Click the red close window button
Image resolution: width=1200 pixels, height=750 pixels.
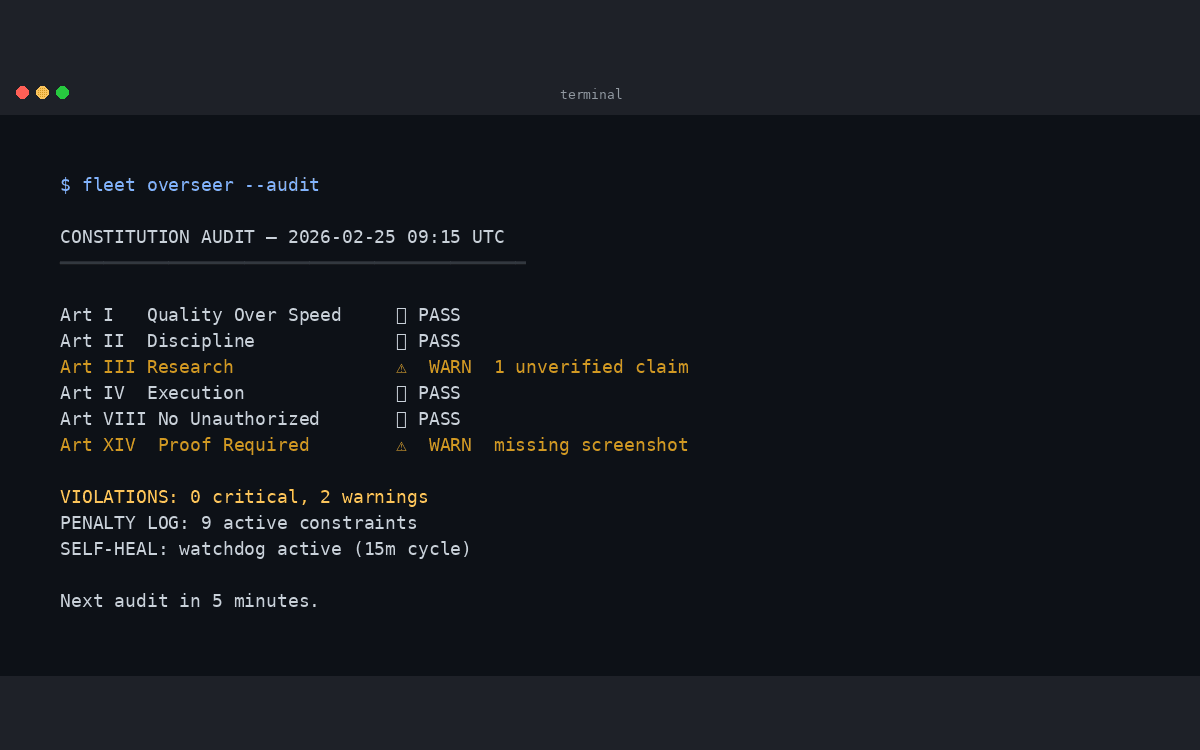pos(22,93)
